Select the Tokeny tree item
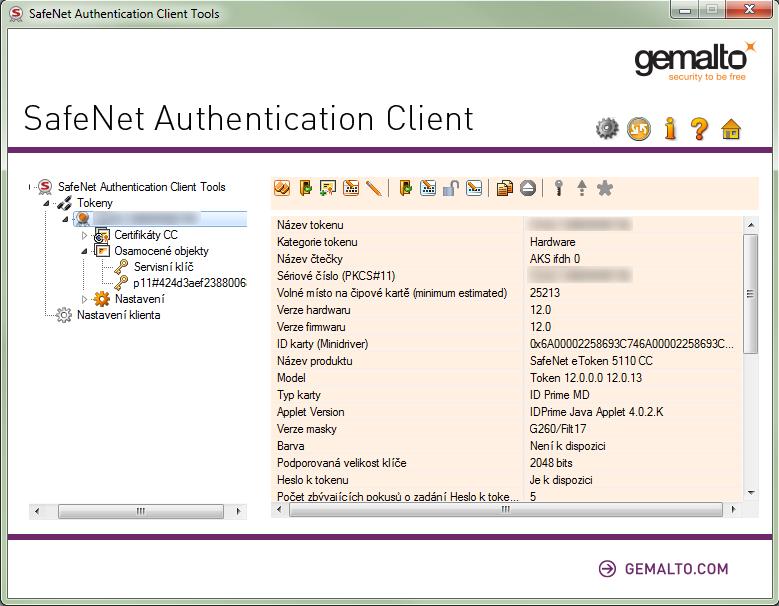 click(95, 203)
